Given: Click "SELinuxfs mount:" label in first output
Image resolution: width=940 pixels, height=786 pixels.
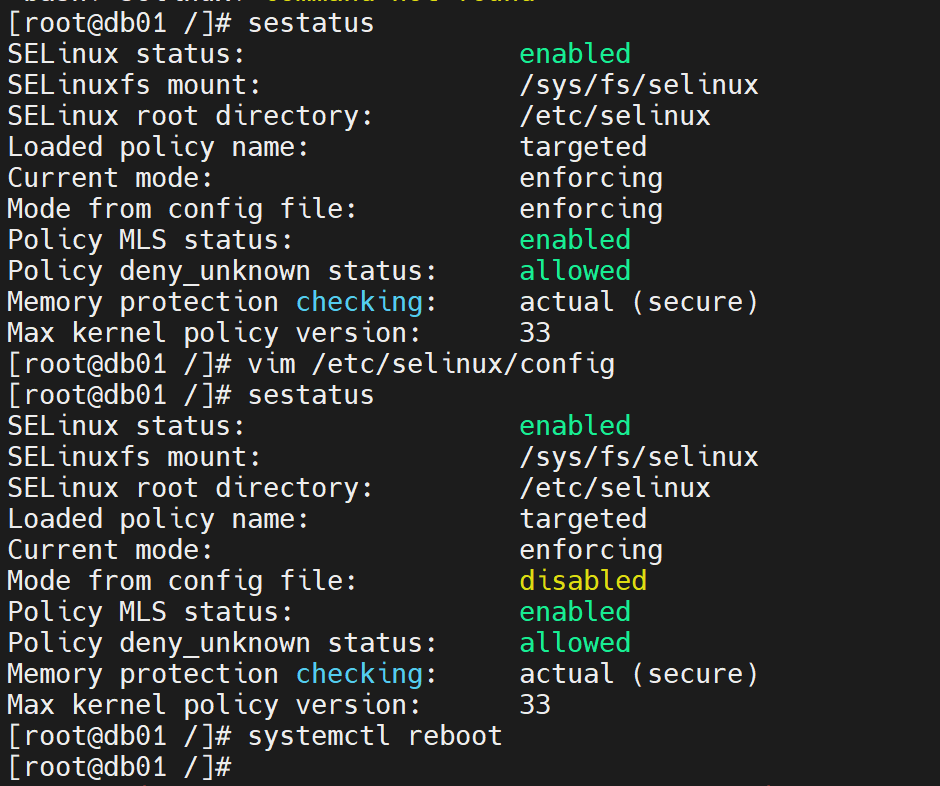Looking at the screenshot, I should [134, 85].
